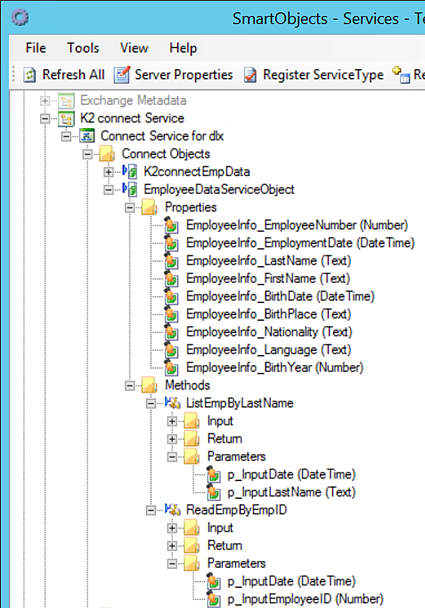Collapse the ListEmpByLastName method

click(x=151, y=404)
